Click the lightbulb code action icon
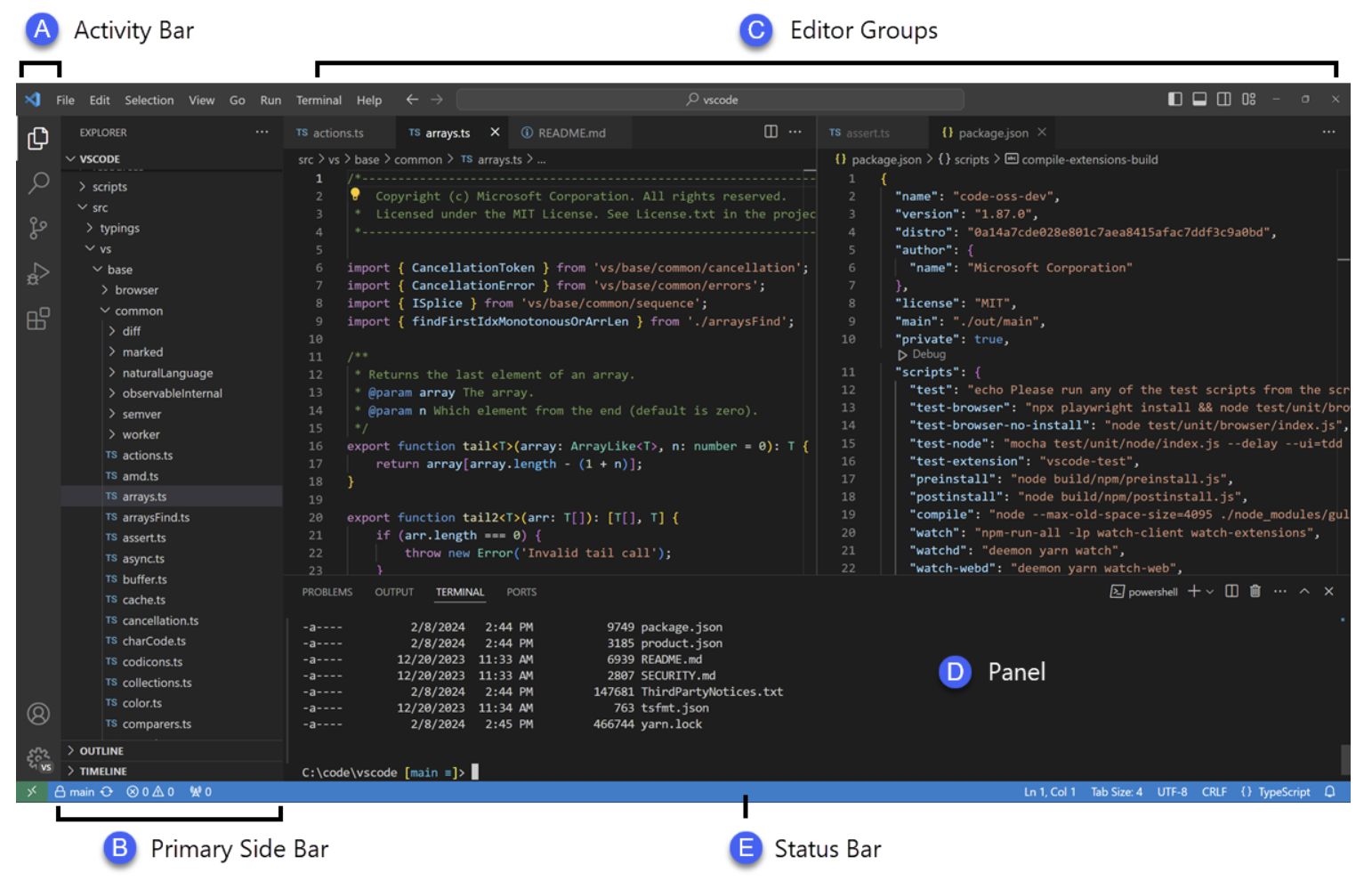This screenshot has width=1372, height=881. click(355, 194)
